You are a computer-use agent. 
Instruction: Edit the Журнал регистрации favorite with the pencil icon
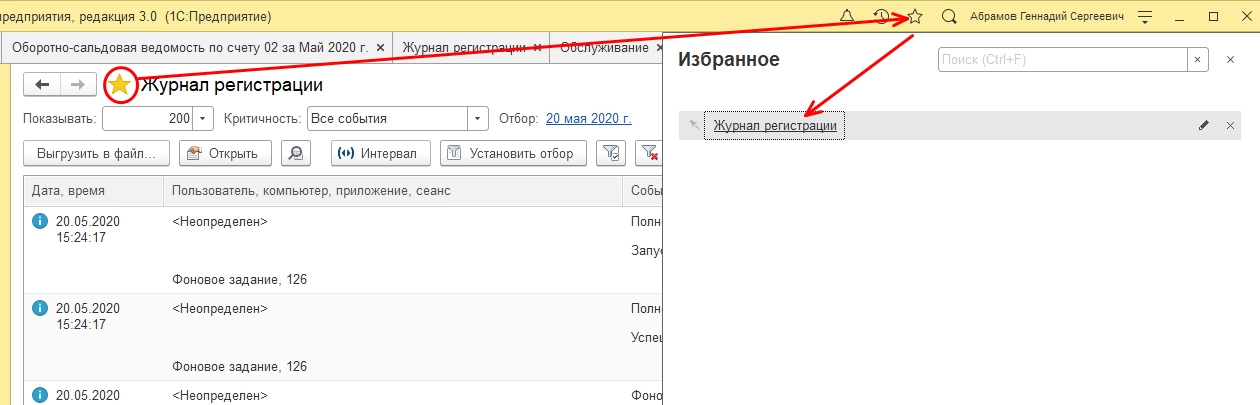1204,126
